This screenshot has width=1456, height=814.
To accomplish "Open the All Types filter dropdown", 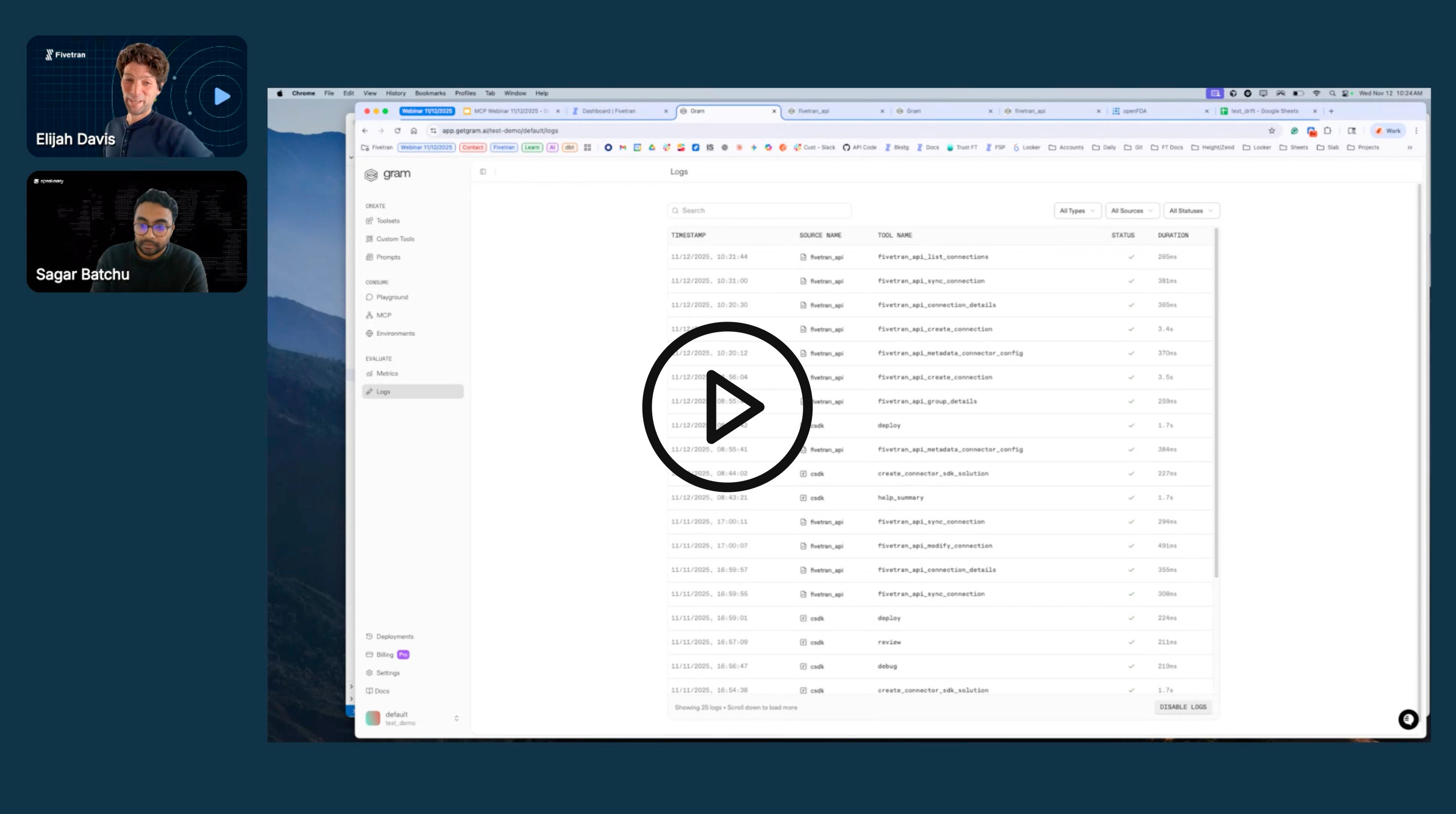I will pos(1077,210).
